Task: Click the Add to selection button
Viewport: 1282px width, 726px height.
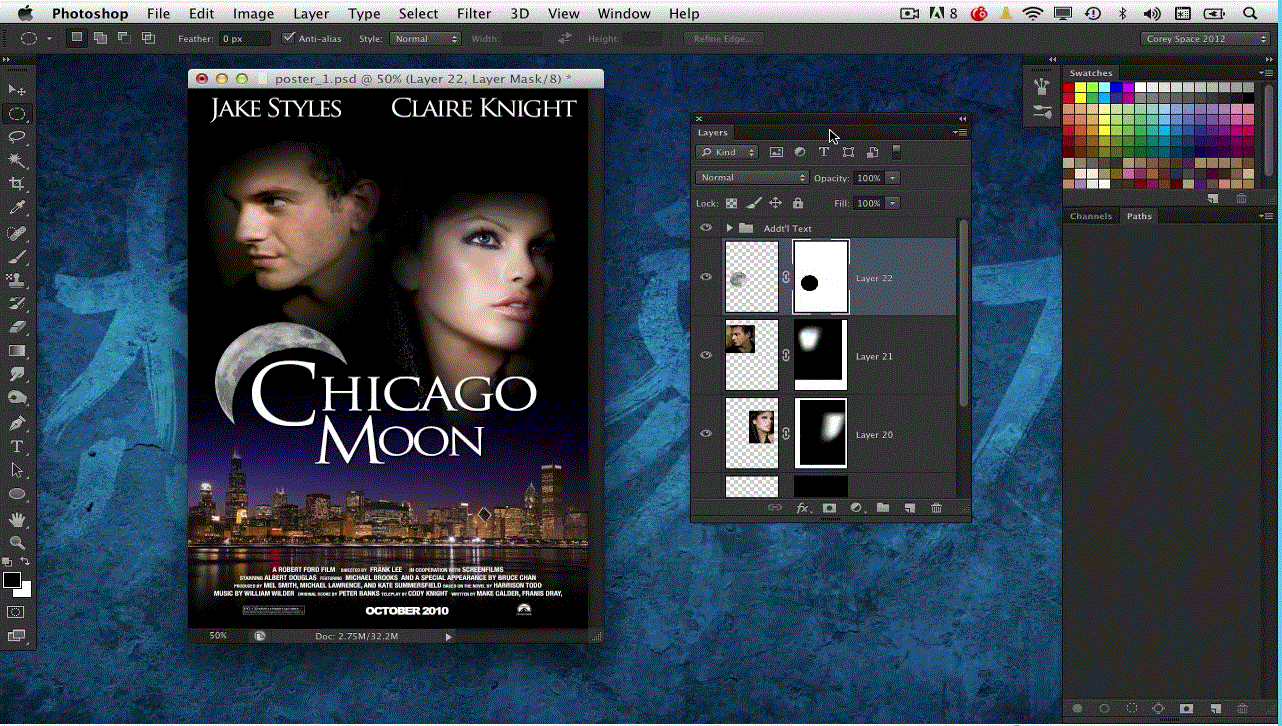Action: click(101, 38)
